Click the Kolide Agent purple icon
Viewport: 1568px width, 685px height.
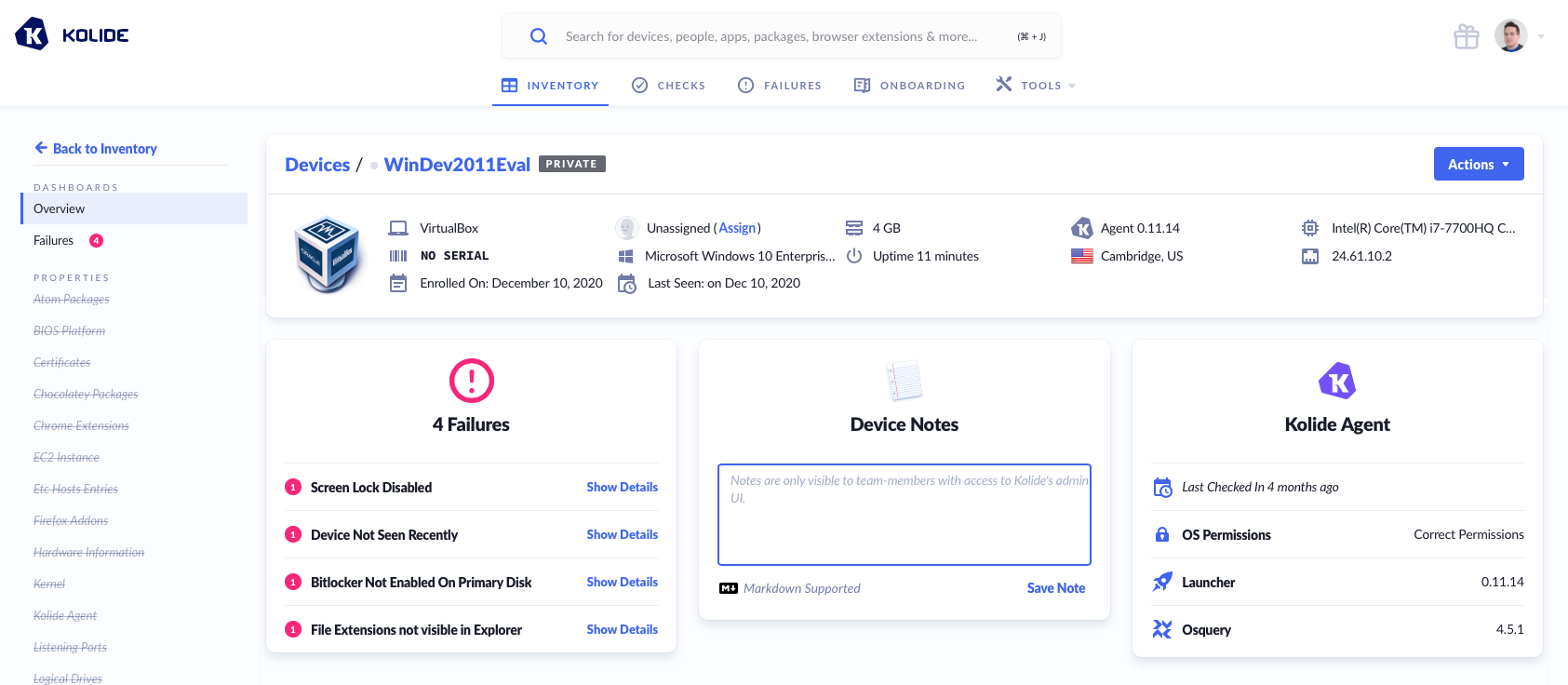[1336, 381]
